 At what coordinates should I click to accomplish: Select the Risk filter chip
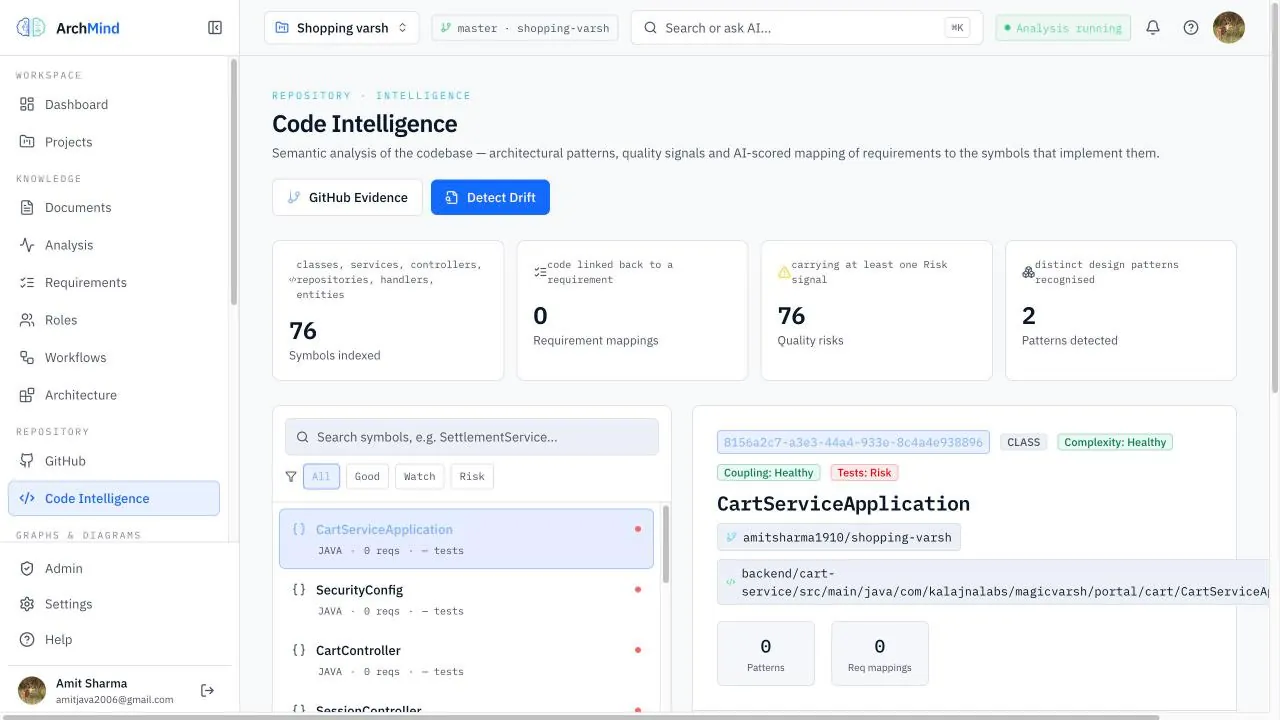(472, 477)
